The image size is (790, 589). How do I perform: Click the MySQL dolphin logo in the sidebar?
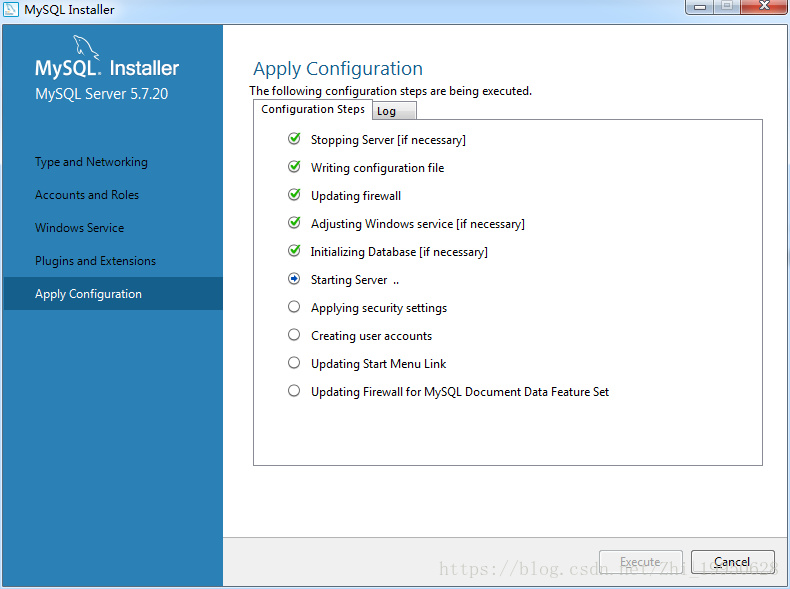tap(86, 47)
